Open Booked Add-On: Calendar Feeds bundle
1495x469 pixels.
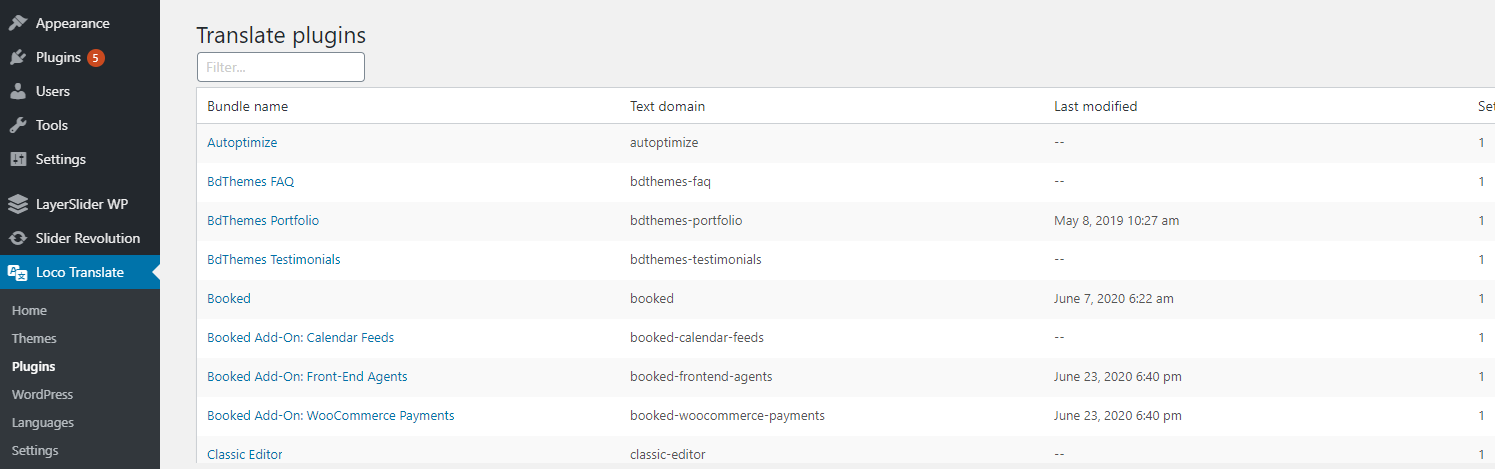click(x=300, y=337)
